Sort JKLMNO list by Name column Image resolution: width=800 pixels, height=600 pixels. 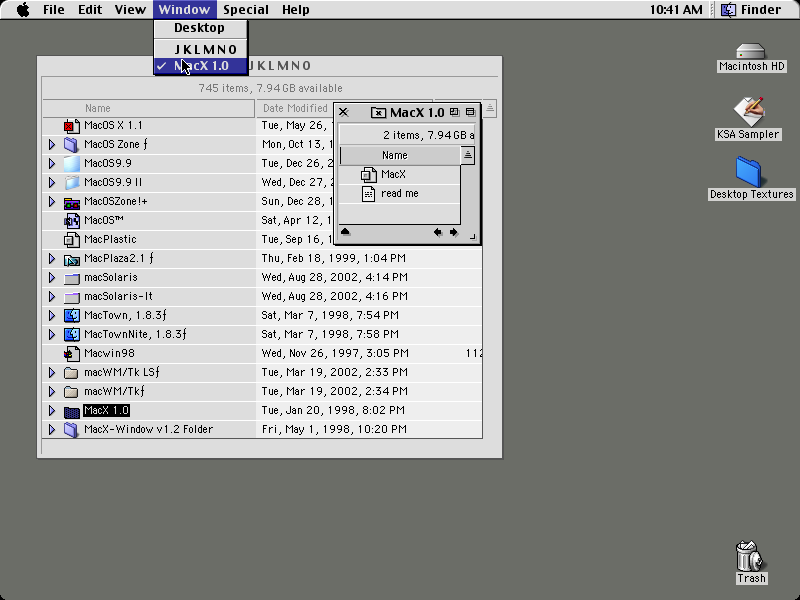tap(148, 108)
